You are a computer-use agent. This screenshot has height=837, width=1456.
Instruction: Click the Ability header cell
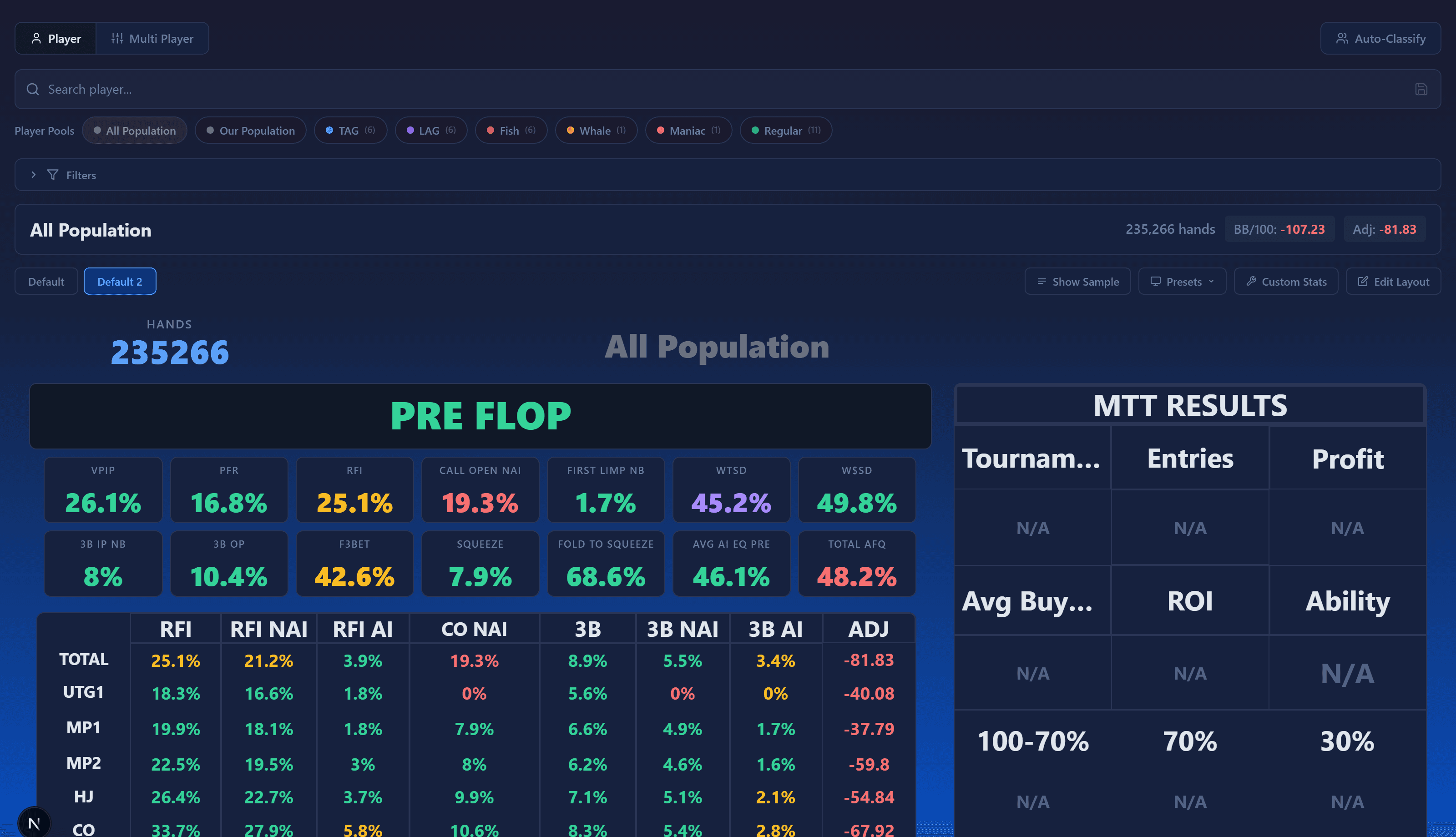1347,601
